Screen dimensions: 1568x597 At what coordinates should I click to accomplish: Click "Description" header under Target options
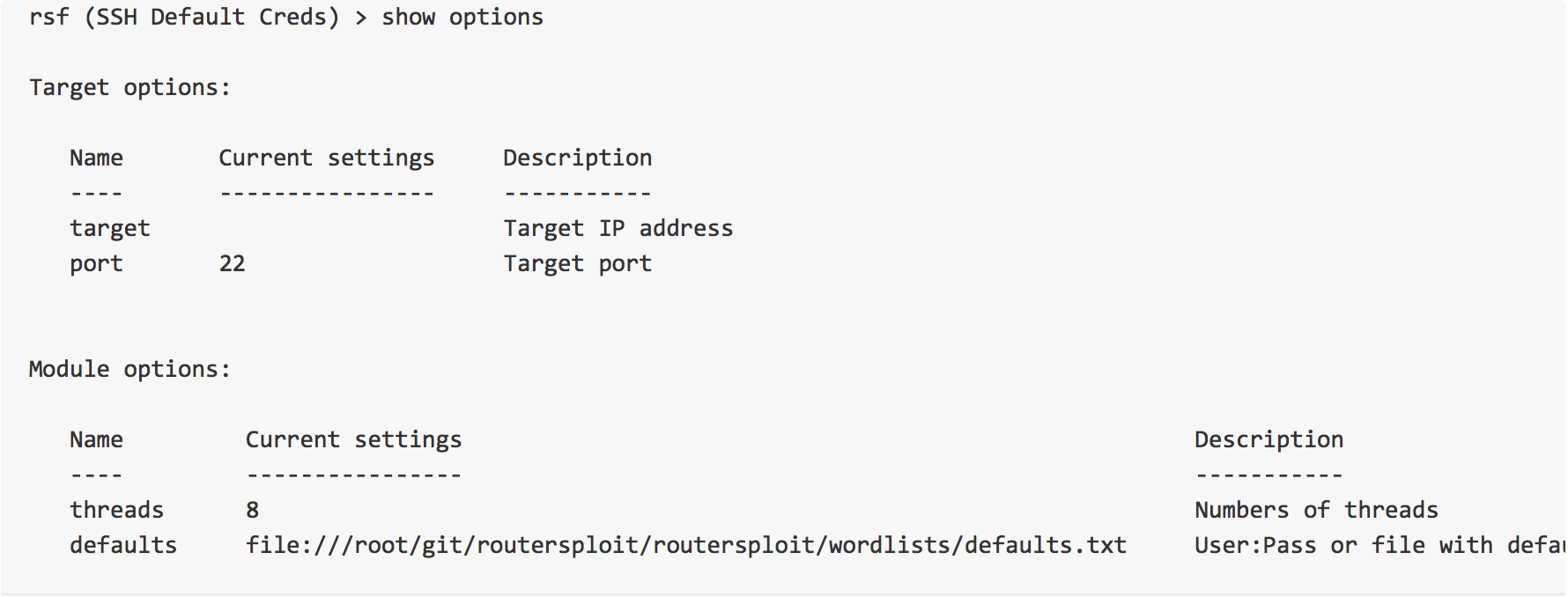point(577,158)
